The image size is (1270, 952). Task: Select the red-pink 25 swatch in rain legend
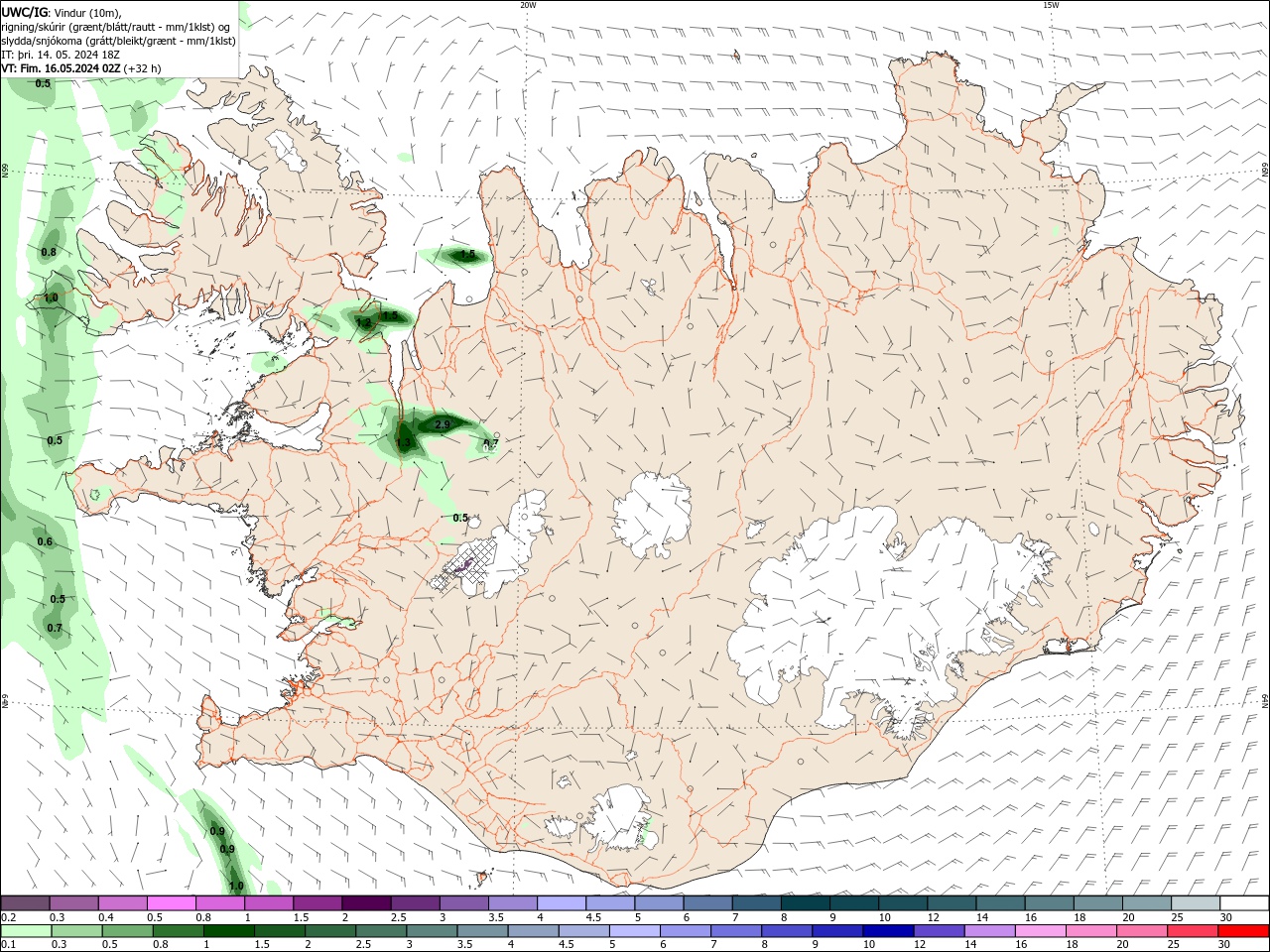tap(1191, 931)
